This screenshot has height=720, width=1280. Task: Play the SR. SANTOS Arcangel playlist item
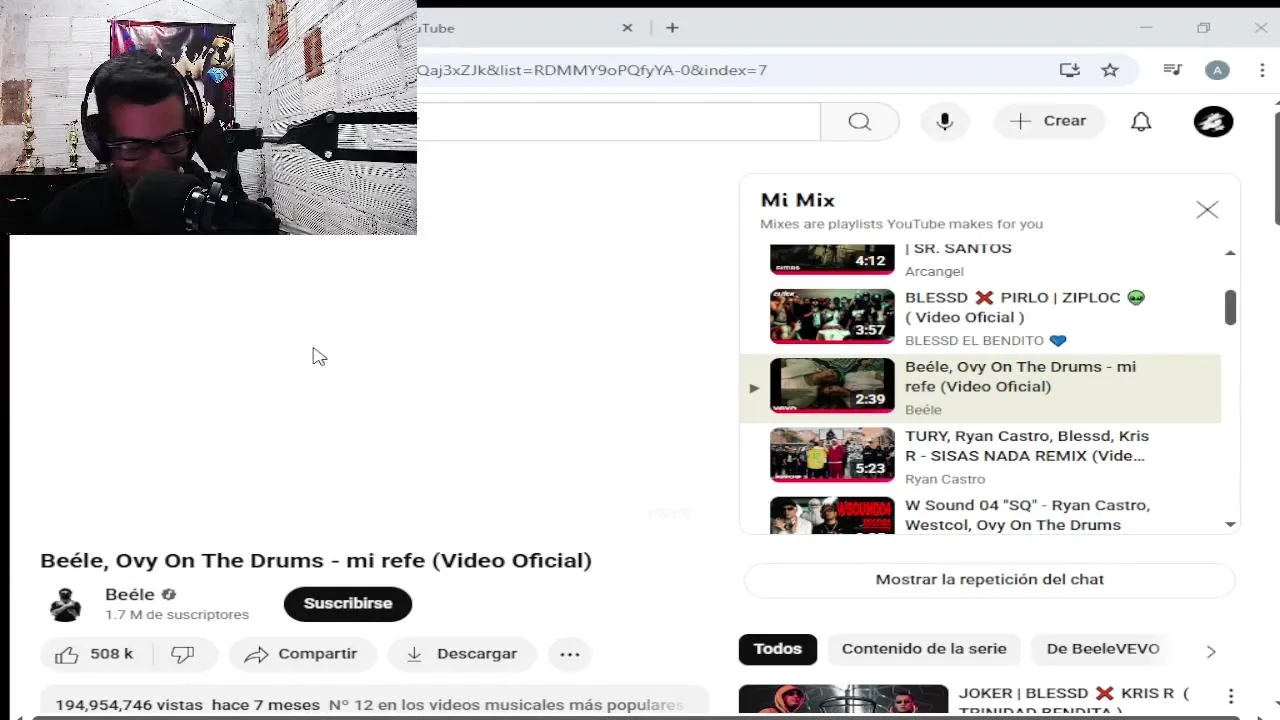[980, 260]
